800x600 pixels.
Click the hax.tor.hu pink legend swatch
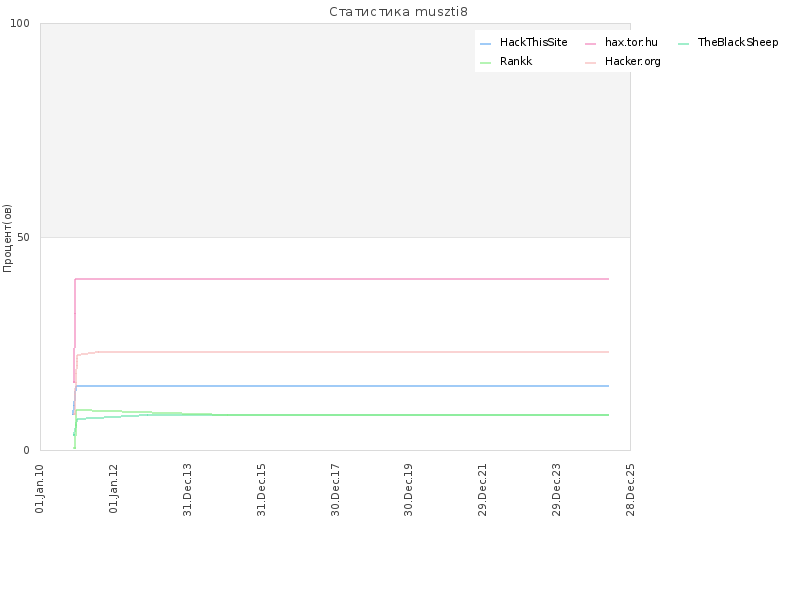click(x=590, y=44)
